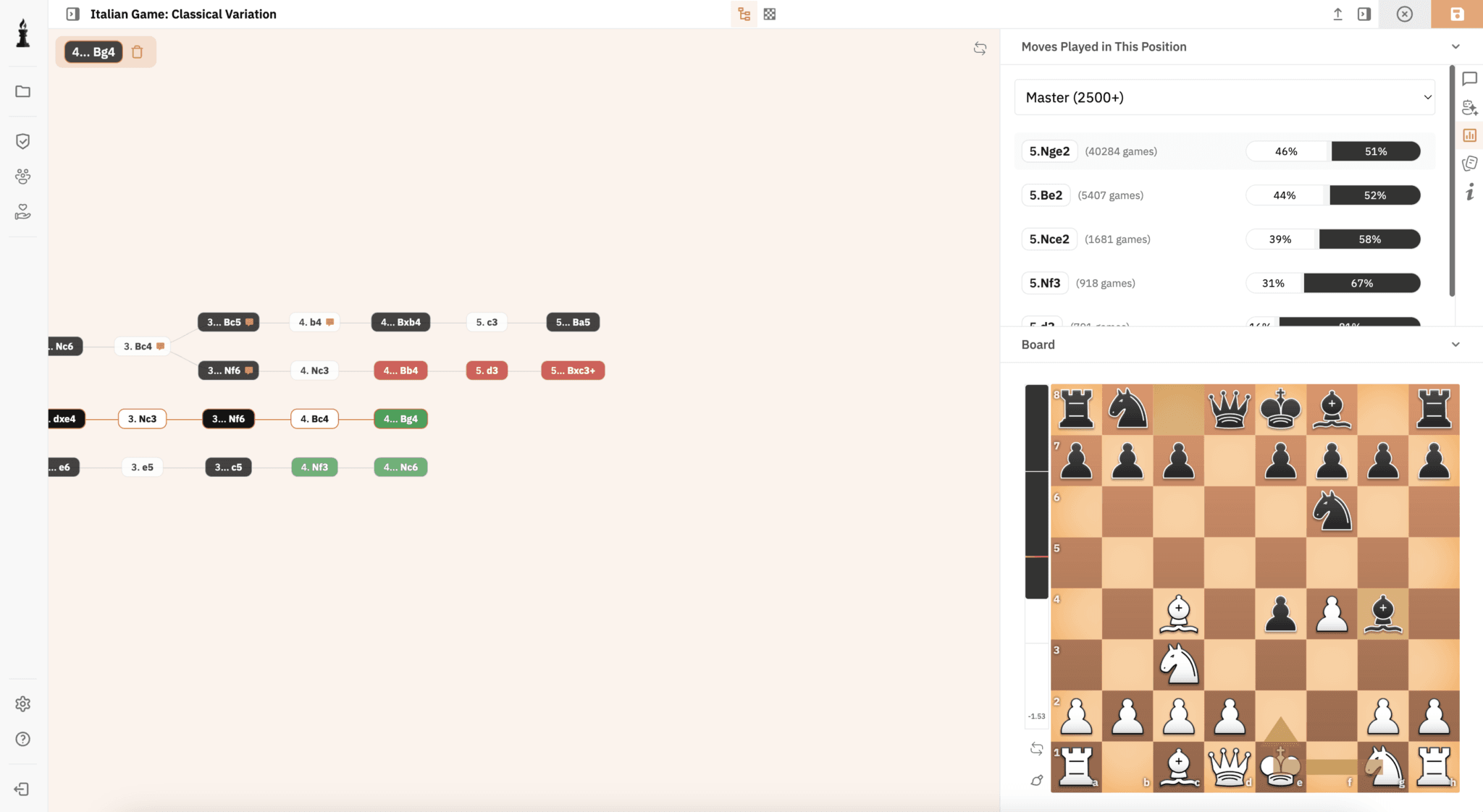Select green tree node 4... Bg4
Screen dimensions: 1483x812
click(400, 419)
